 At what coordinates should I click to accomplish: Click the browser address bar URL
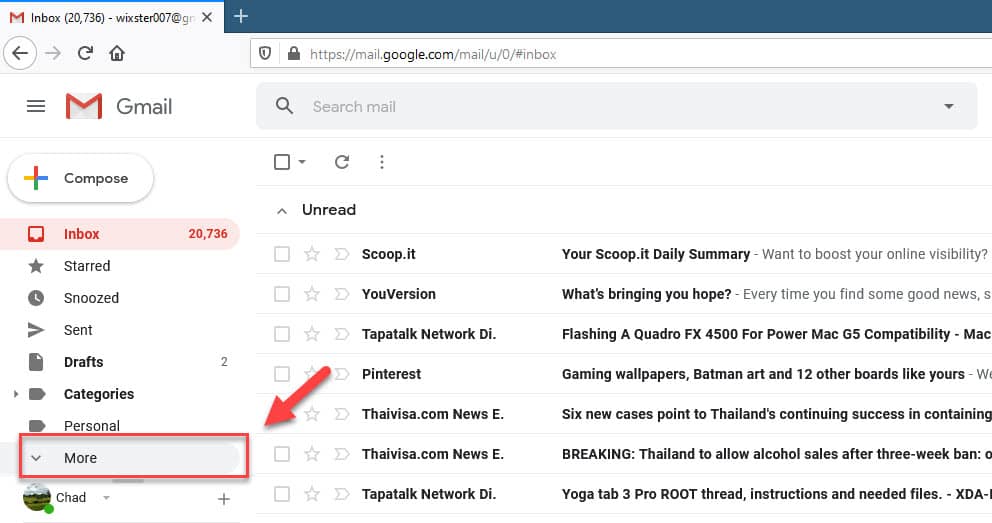tap(433, 54)
